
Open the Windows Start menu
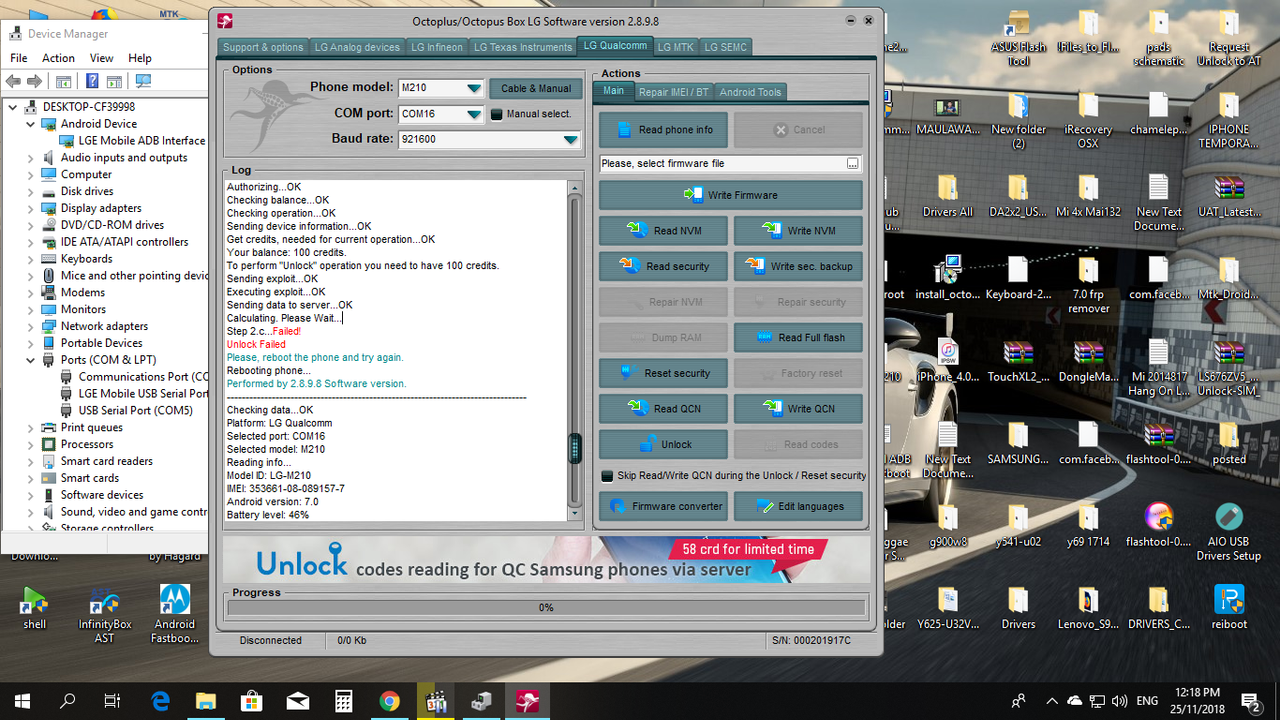click(x=23, y=700)
